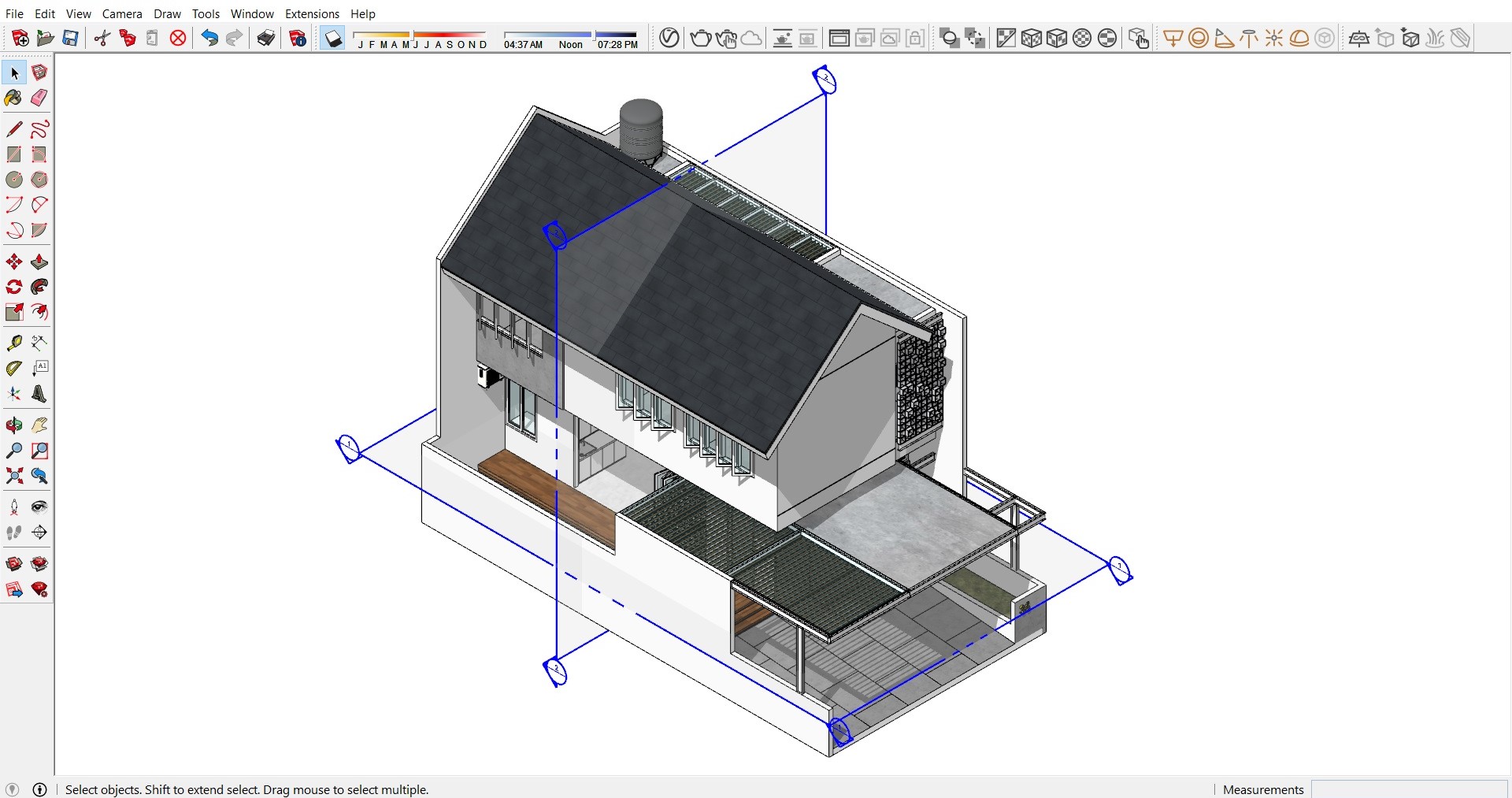Toggle shadow display on
Viewport: 1512px width, 798px height.
tap(332, 38)
